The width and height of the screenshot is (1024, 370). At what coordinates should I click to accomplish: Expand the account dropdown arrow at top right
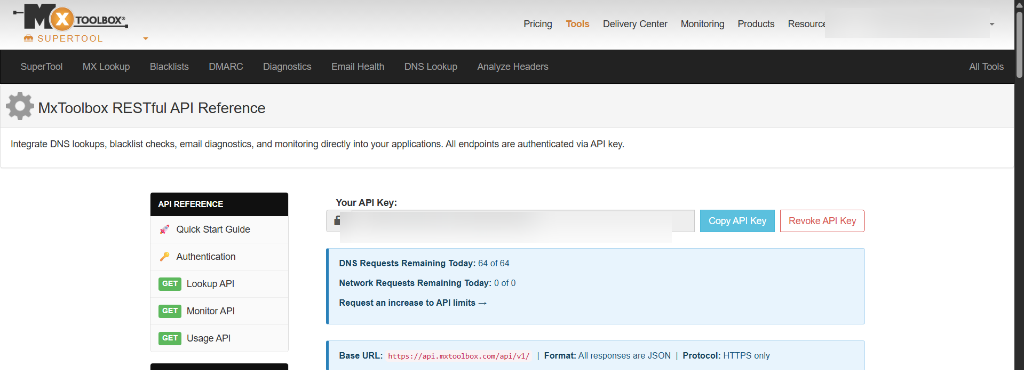click(992, 24)
